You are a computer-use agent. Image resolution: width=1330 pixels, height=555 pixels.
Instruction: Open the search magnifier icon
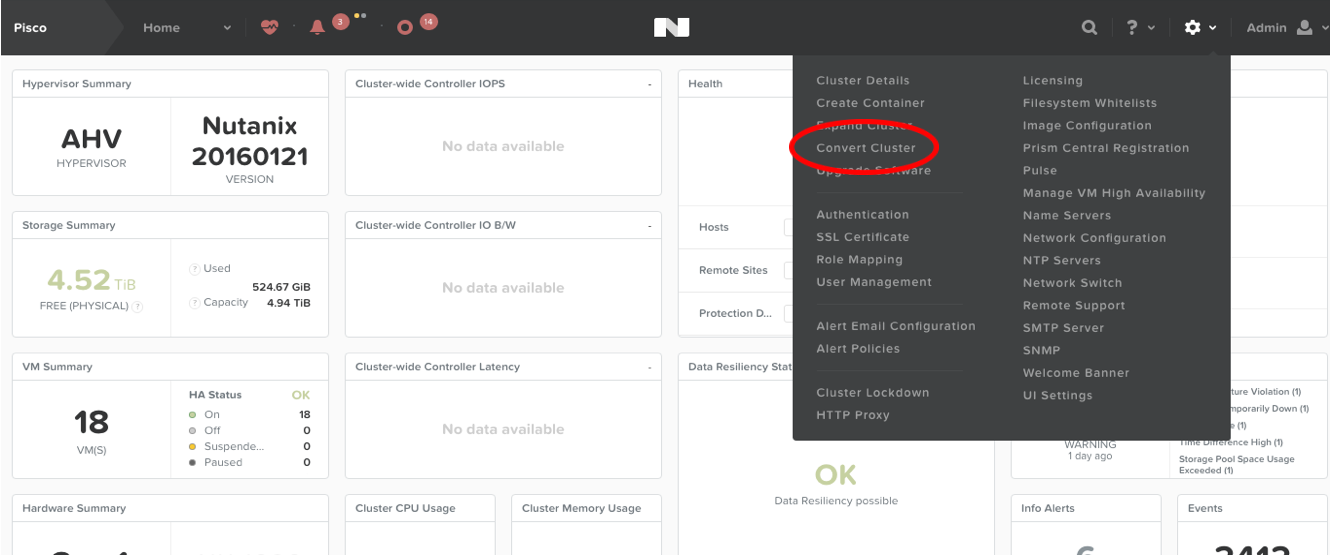coord(1090,28)
